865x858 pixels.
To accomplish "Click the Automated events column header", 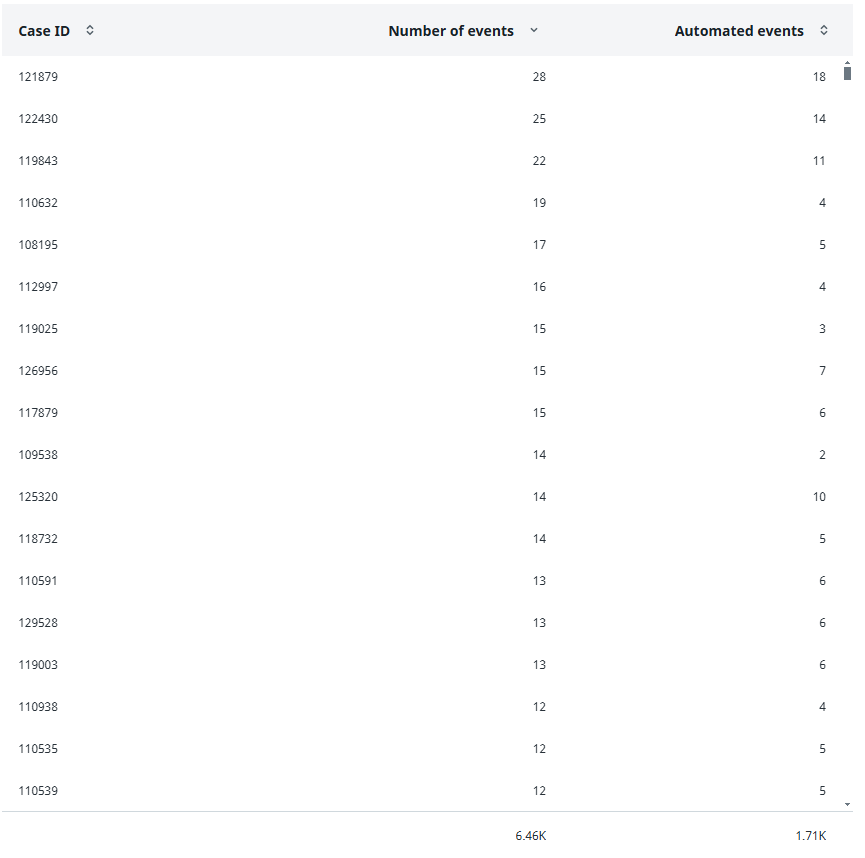I will click(x=739, y=30).
